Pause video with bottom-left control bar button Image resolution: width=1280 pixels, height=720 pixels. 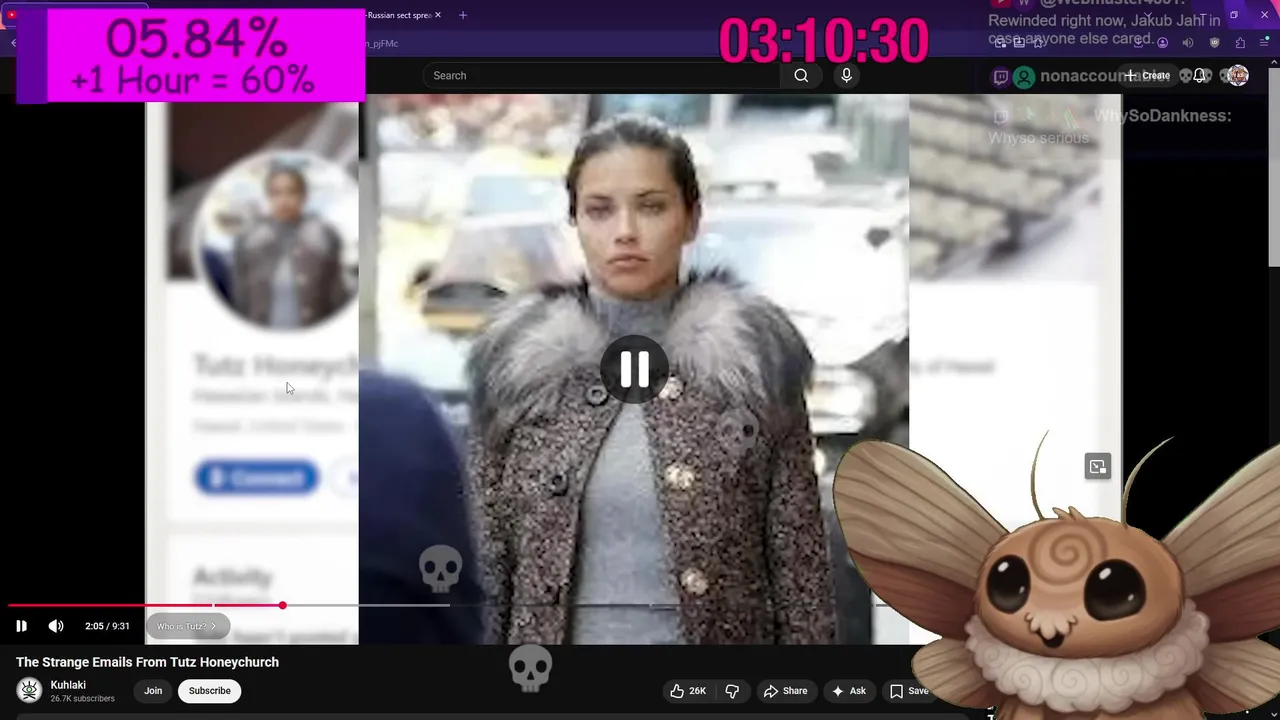pyautogui.click(x=21, y=626)
